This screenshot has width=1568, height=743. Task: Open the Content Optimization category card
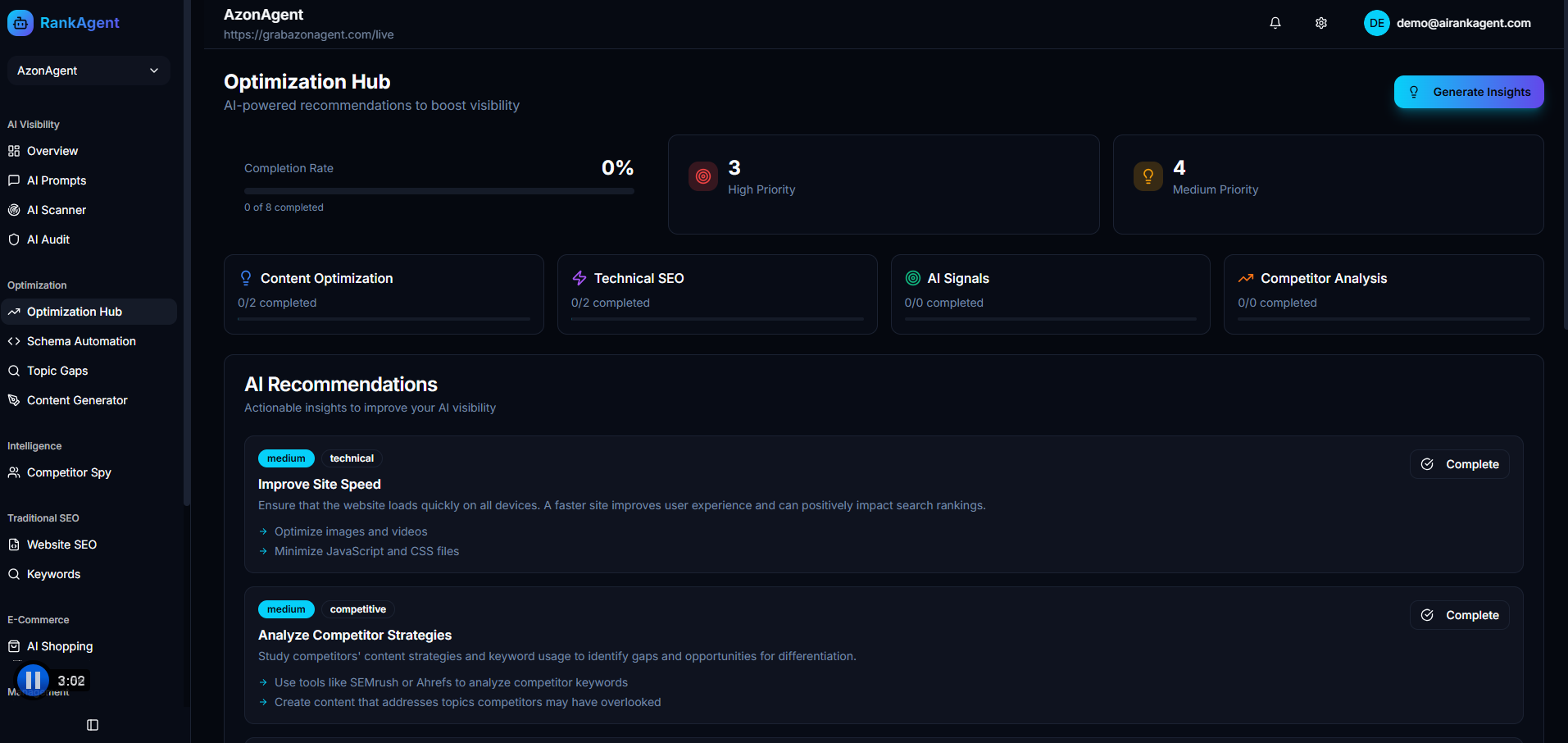tap(384, 294)
